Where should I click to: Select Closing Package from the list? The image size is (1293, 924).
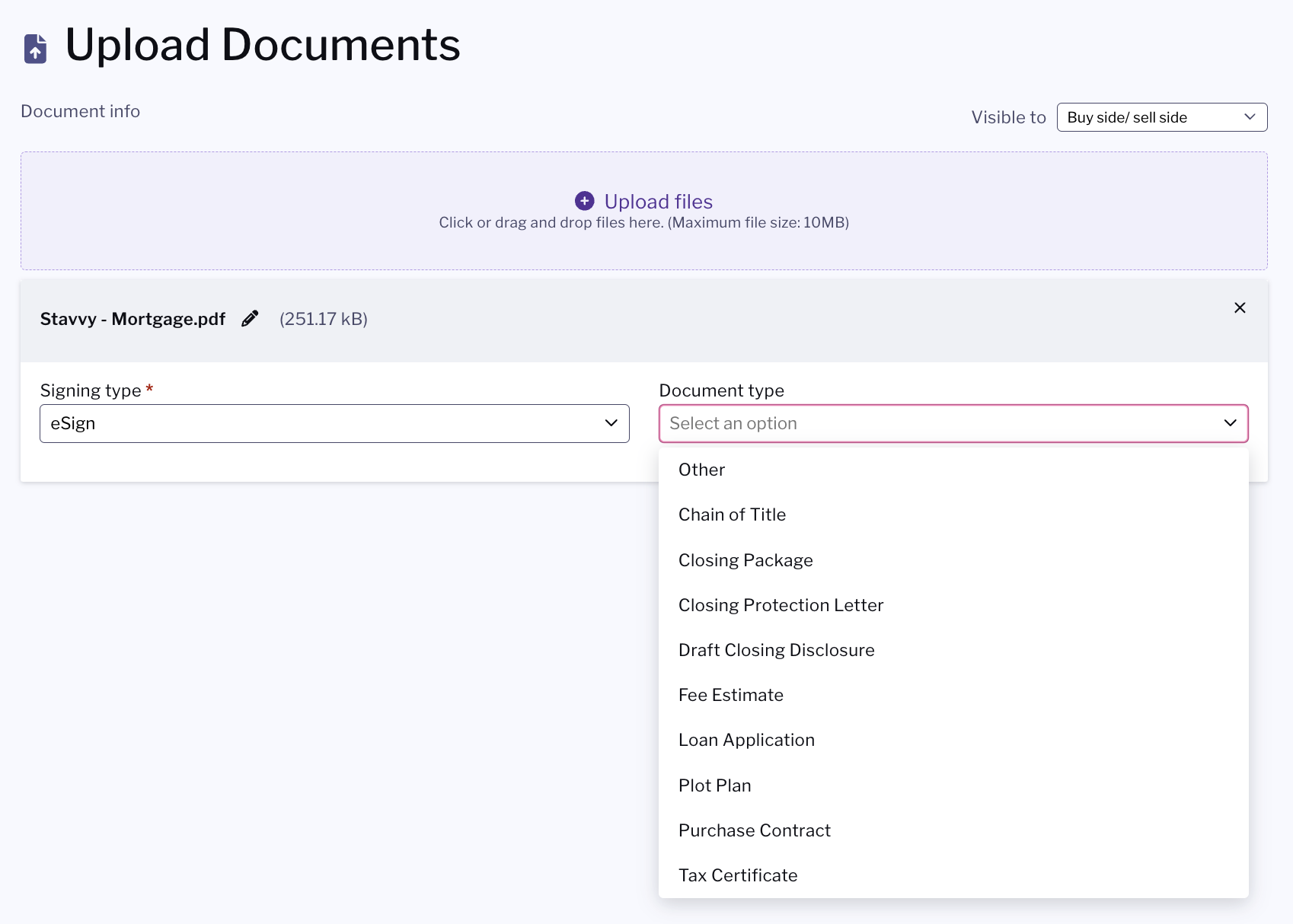(953, 560)
